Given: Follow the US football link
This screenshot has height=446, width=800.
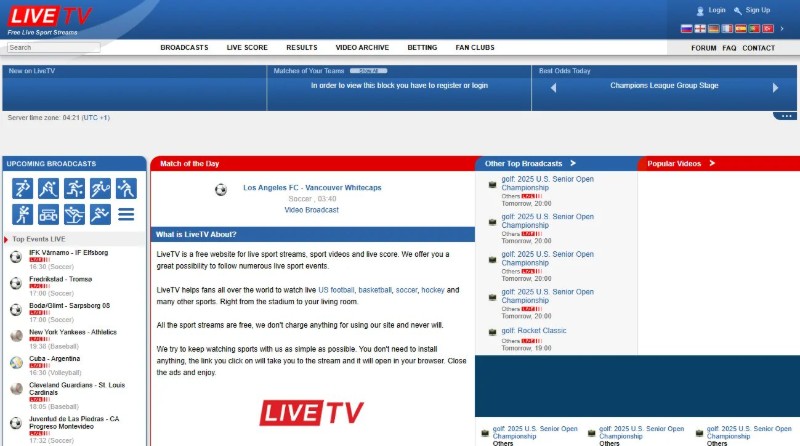Looking at the screenshot, I should (336, 290).
